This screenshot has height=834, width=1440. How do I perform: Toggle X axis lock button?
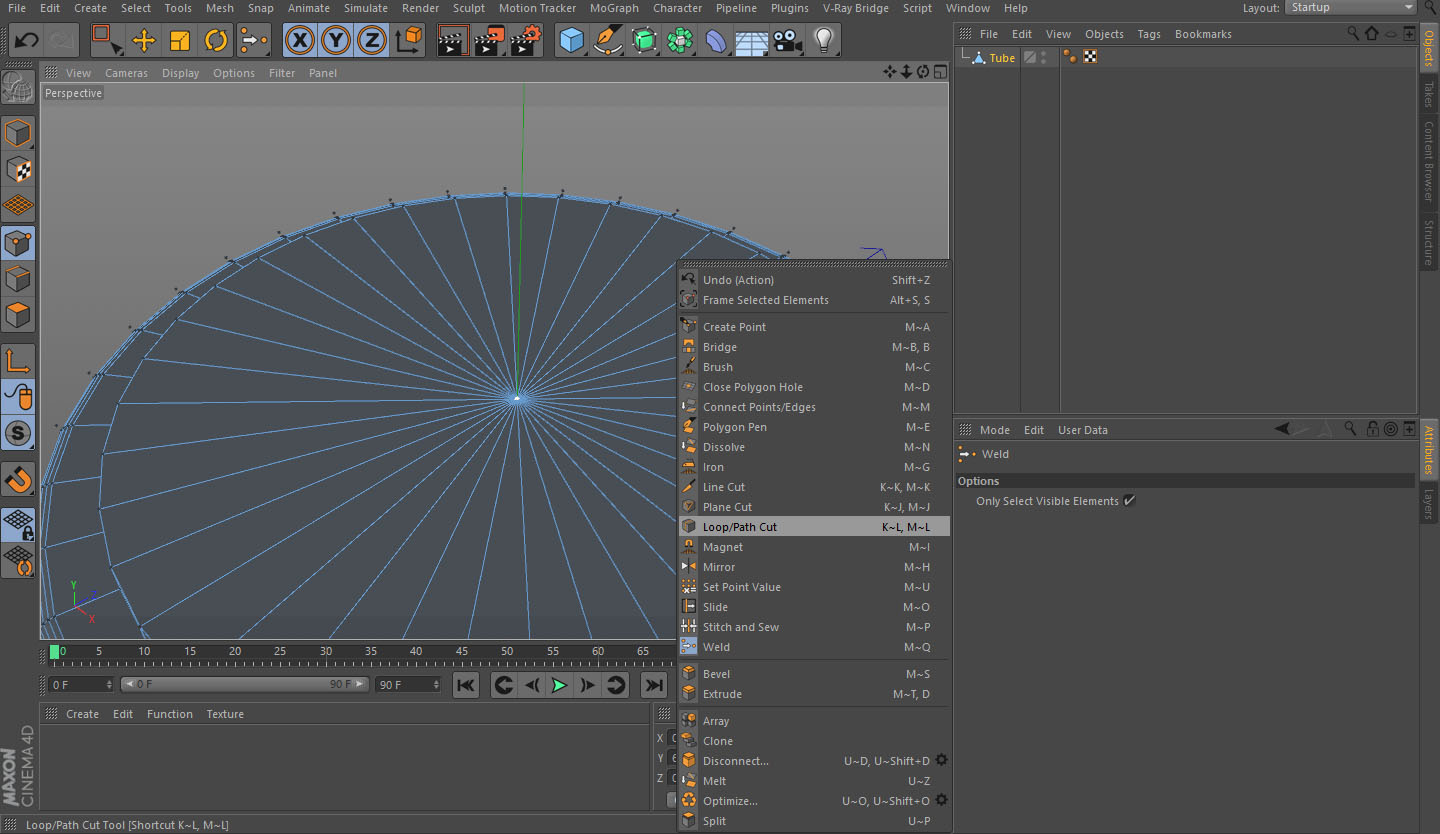pos(300,41)
